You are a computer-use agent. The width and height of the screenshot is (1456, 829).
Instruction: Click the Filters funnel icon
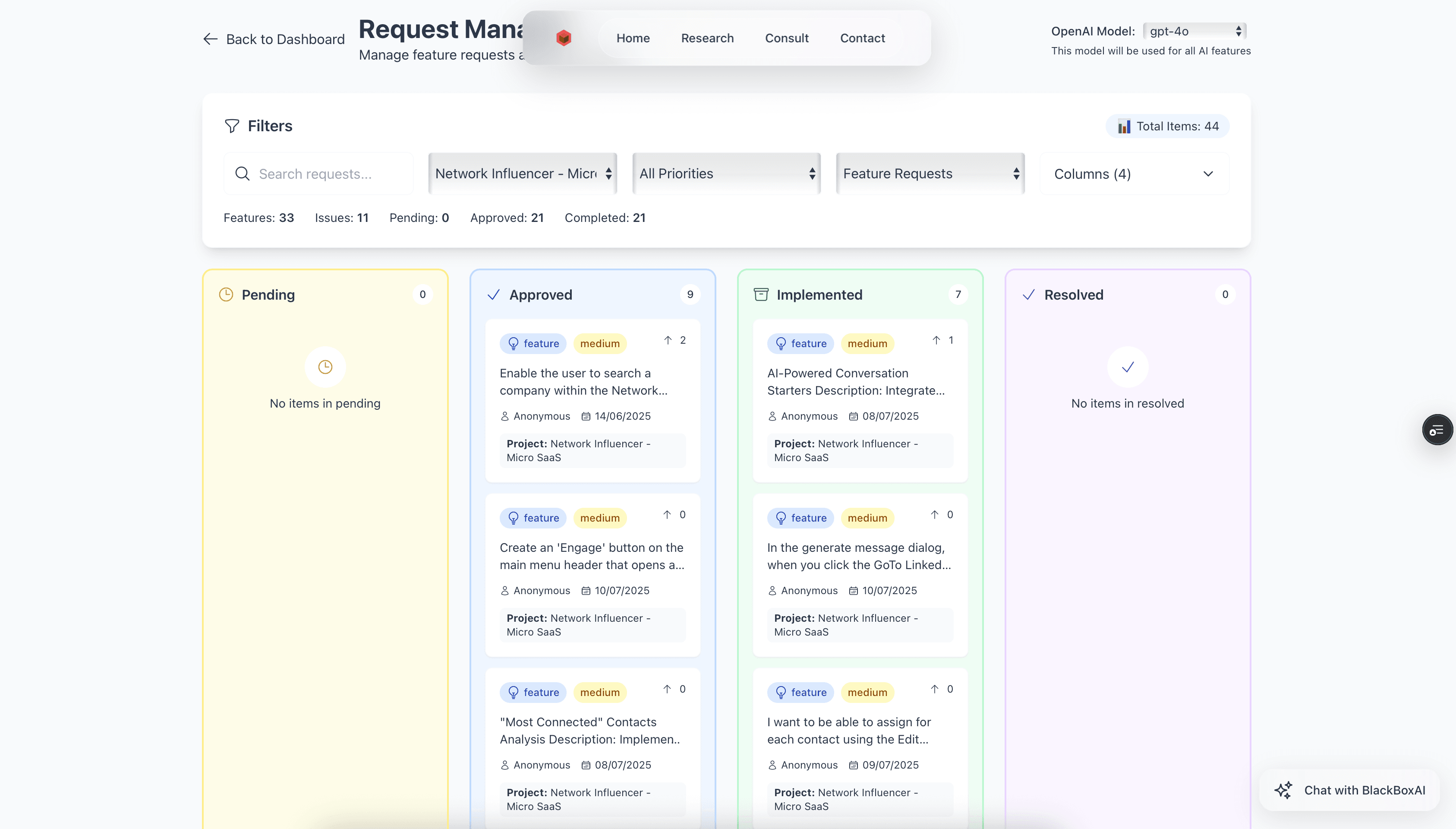coord(232,126)
